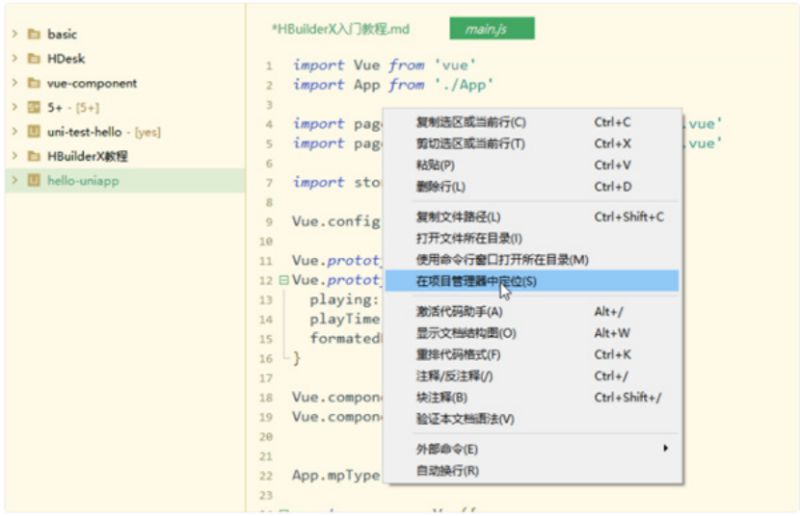Click the basic folder icon

[x=34, y=35]
